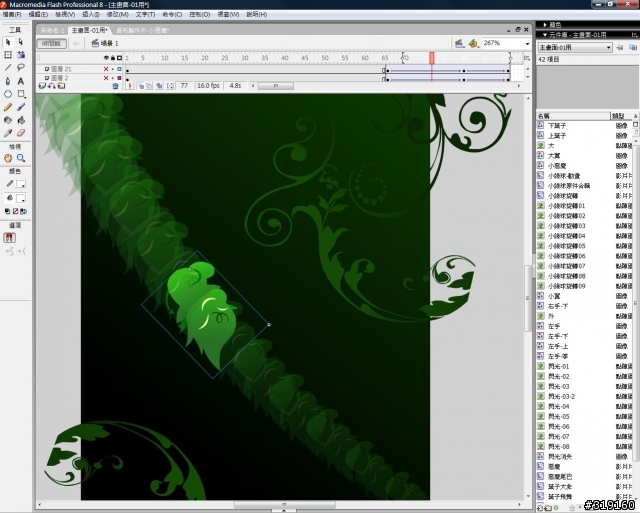640x513 pixels.
Task: Open the 說明(H) menu
Action: tap(257, 14)
